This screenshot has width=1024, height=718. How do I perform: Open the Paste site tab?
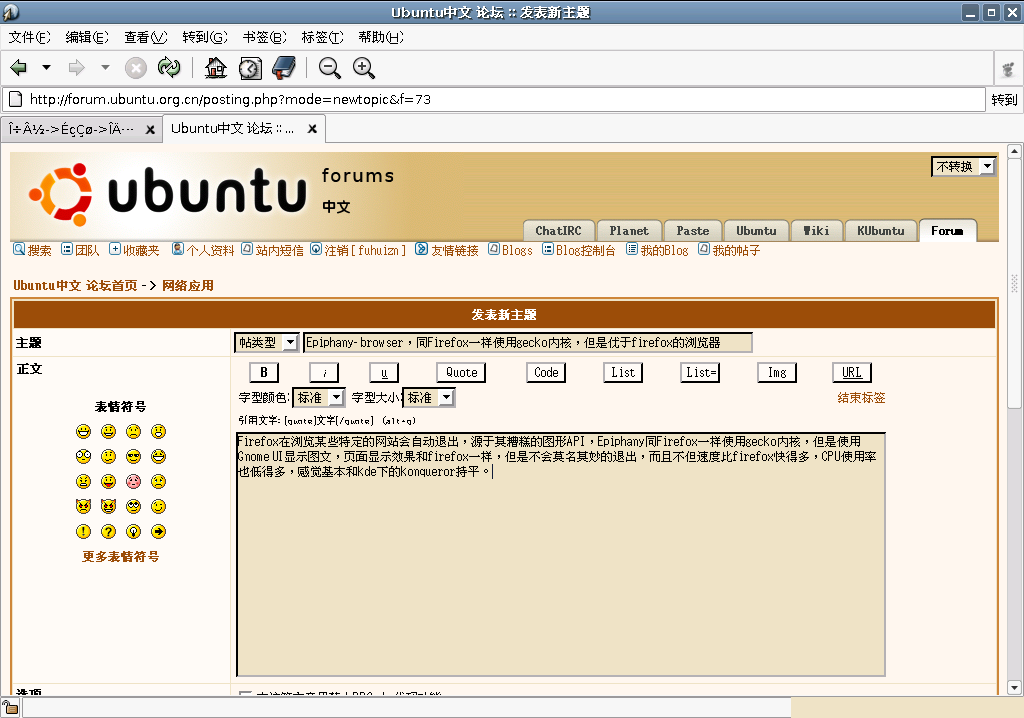pyautogui.click(x=693, y=231)
